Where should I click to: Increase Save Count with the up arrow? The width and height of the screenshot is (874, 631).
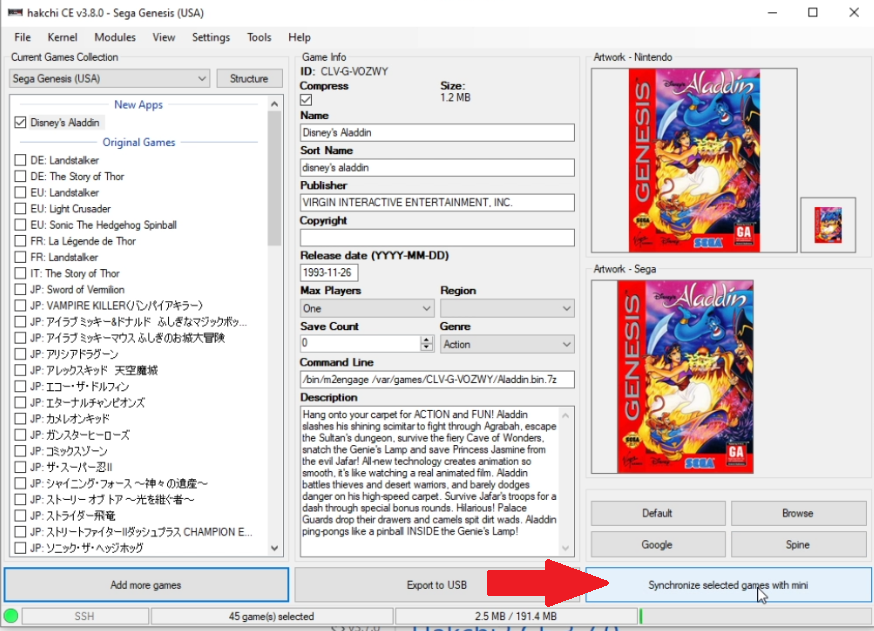click(427, 339)
